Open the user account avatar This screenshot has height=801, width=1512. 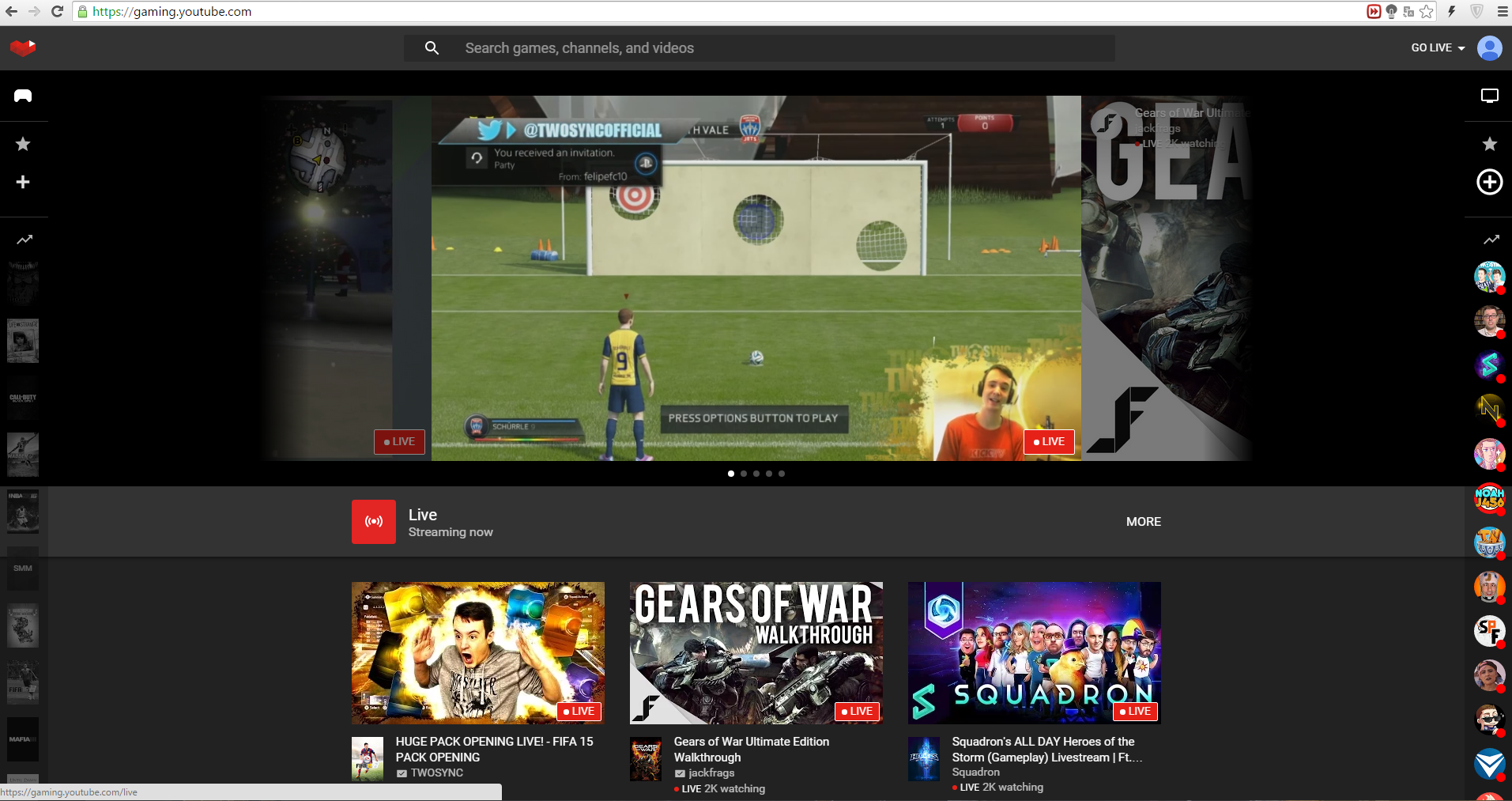[1489, 48]
